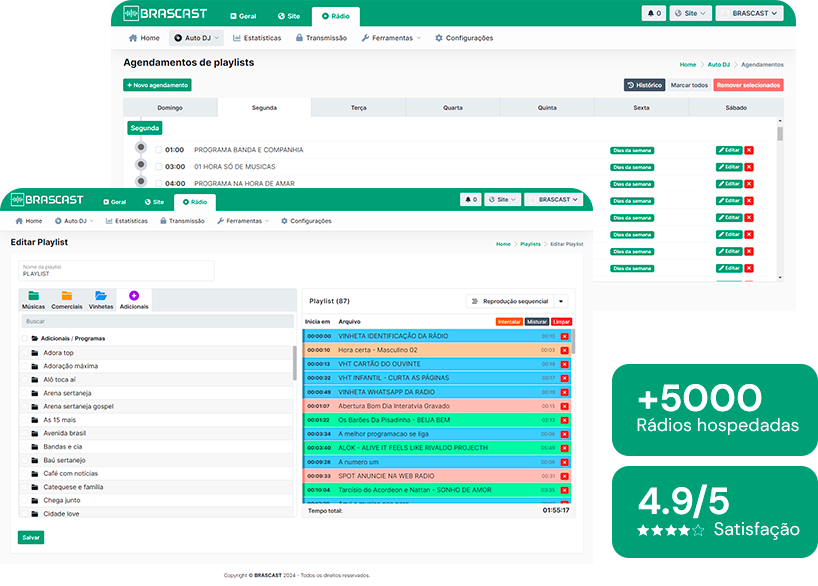Image resolution: width=818 pixels, height=586 pixels.
Task: Remove Abertura Bom Dia Interatvia Gravado track
Action: tap(564, 406)
